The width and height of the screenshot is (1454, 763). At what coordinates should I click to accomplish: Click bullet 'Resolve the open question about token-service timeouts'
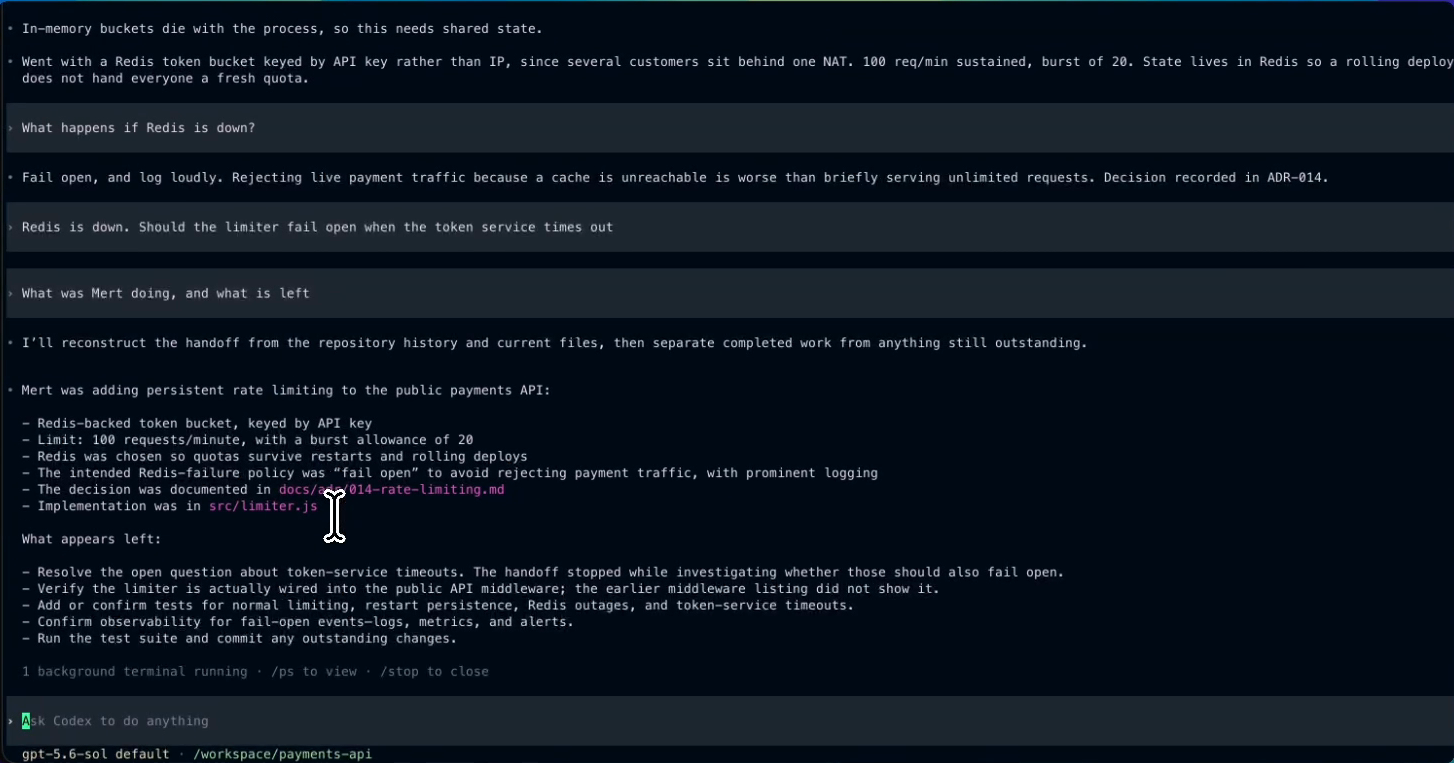click(x=543, y=572)
